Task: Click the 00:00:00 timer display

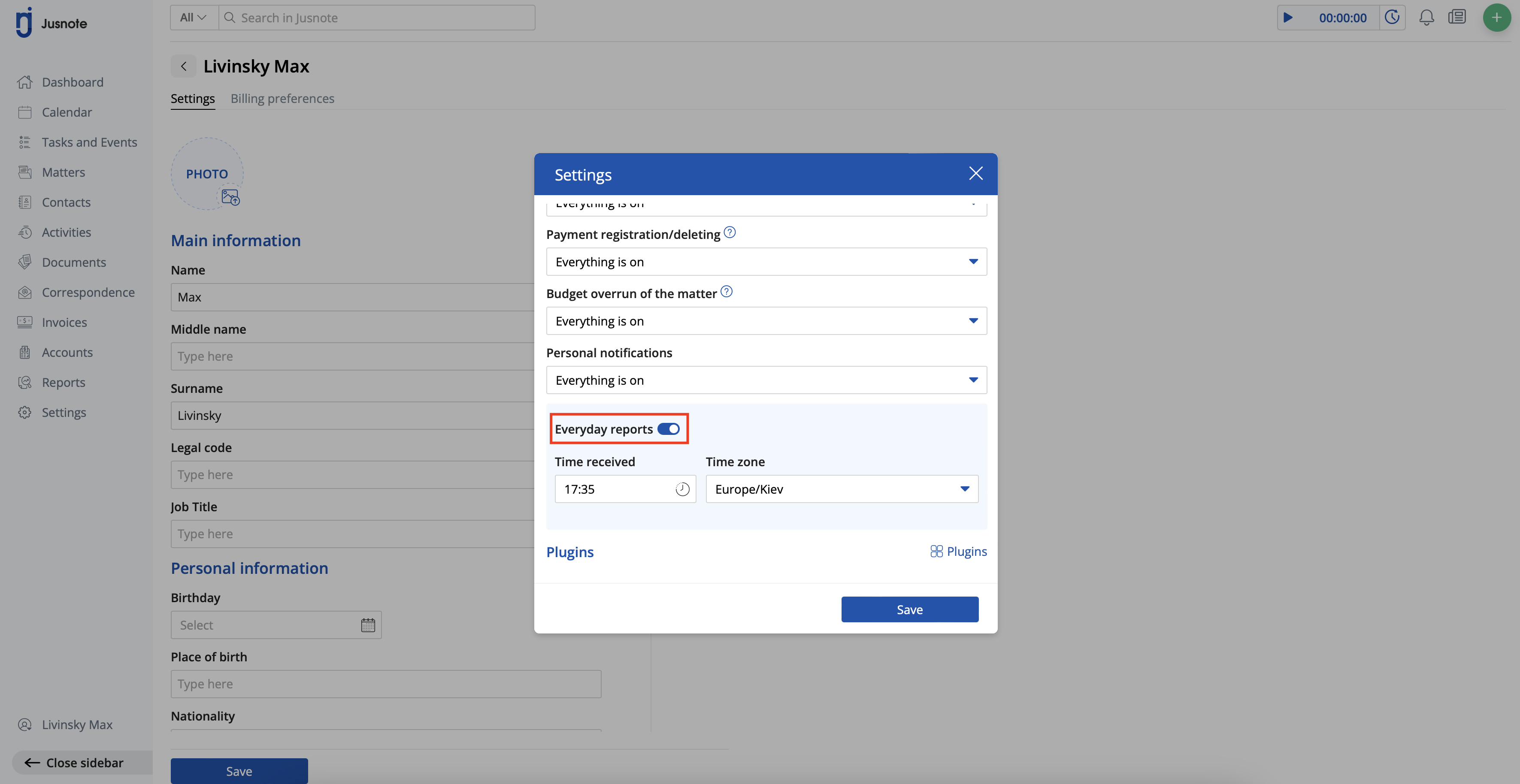Action: click(1342, 18)
